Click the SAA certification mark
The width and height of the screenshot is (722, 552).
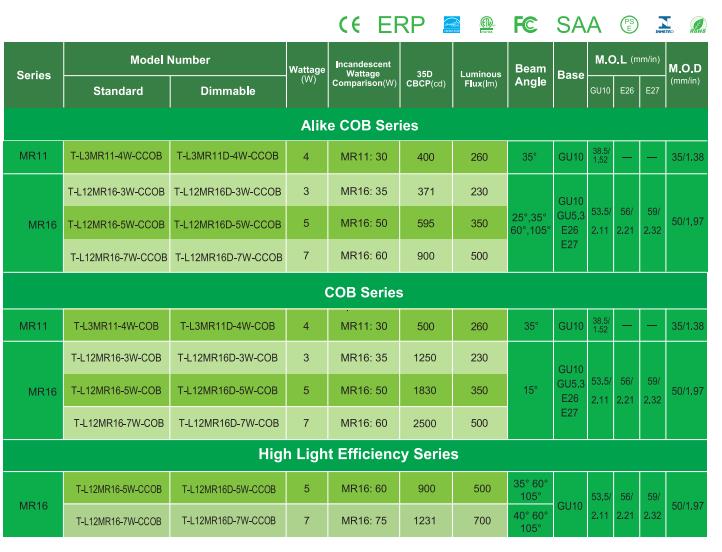click(x=578, y=23)
